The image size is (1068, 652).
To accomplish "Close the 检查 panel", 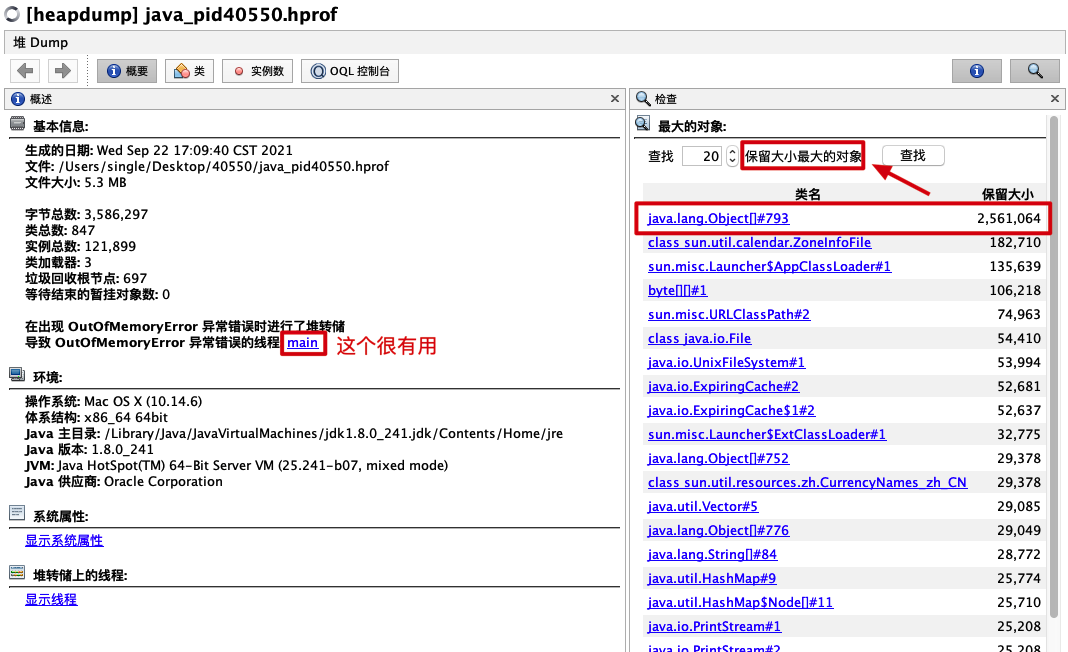I will (1054, 99).
